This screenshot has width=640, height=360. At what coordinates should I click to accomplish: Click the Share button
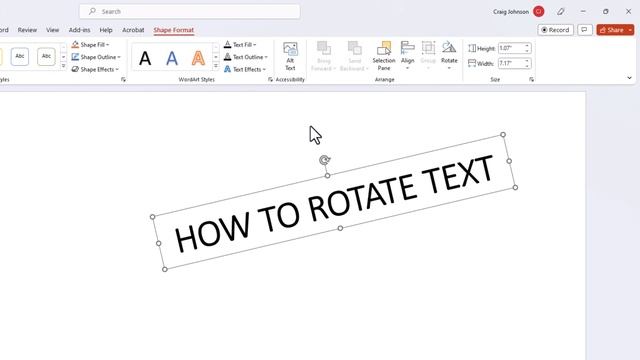point(611,30)
